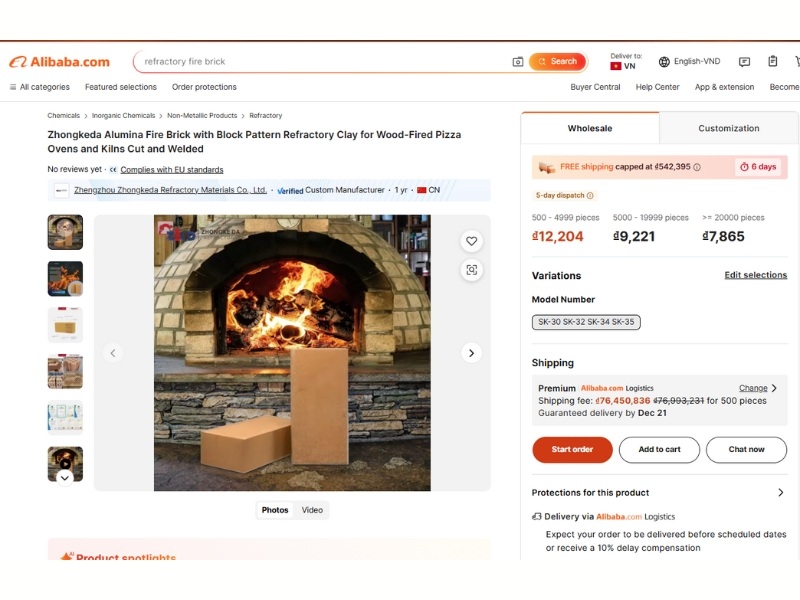Image resolution: width=800 pixels, height=600 pixels.
Task: Open the Edit selections link
Action: (755, 275)
